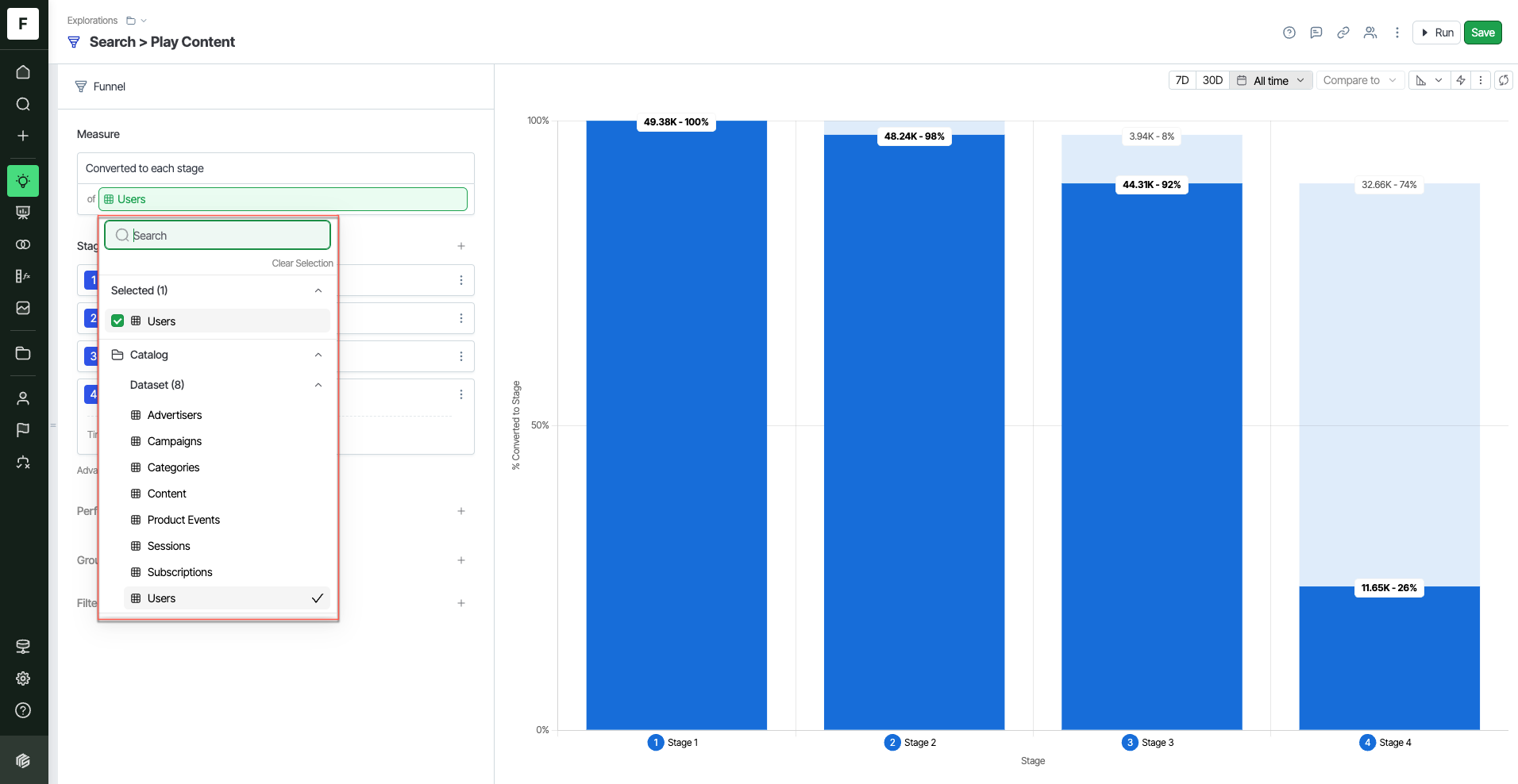Open the overlapping circles sidebar icon
Screen dimensions: 1518x784
coord(23,244)
